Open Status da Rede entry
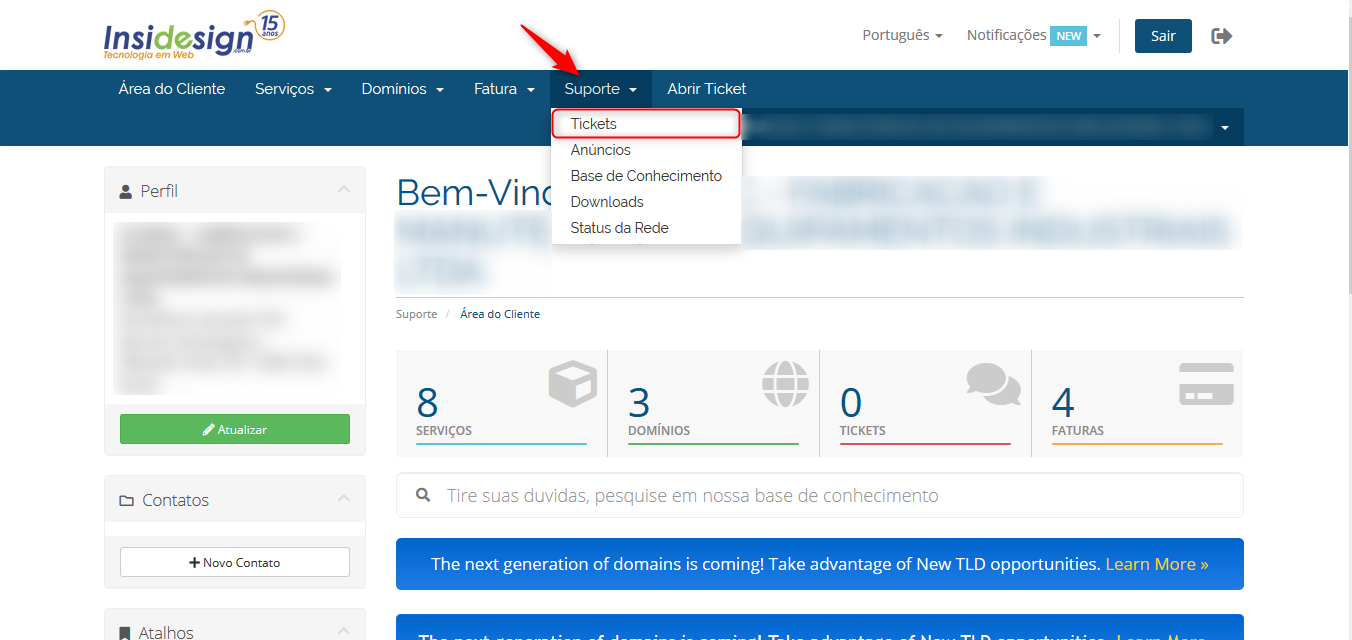This screenshot has width=1352, height=640. click(x=619, y=228)
